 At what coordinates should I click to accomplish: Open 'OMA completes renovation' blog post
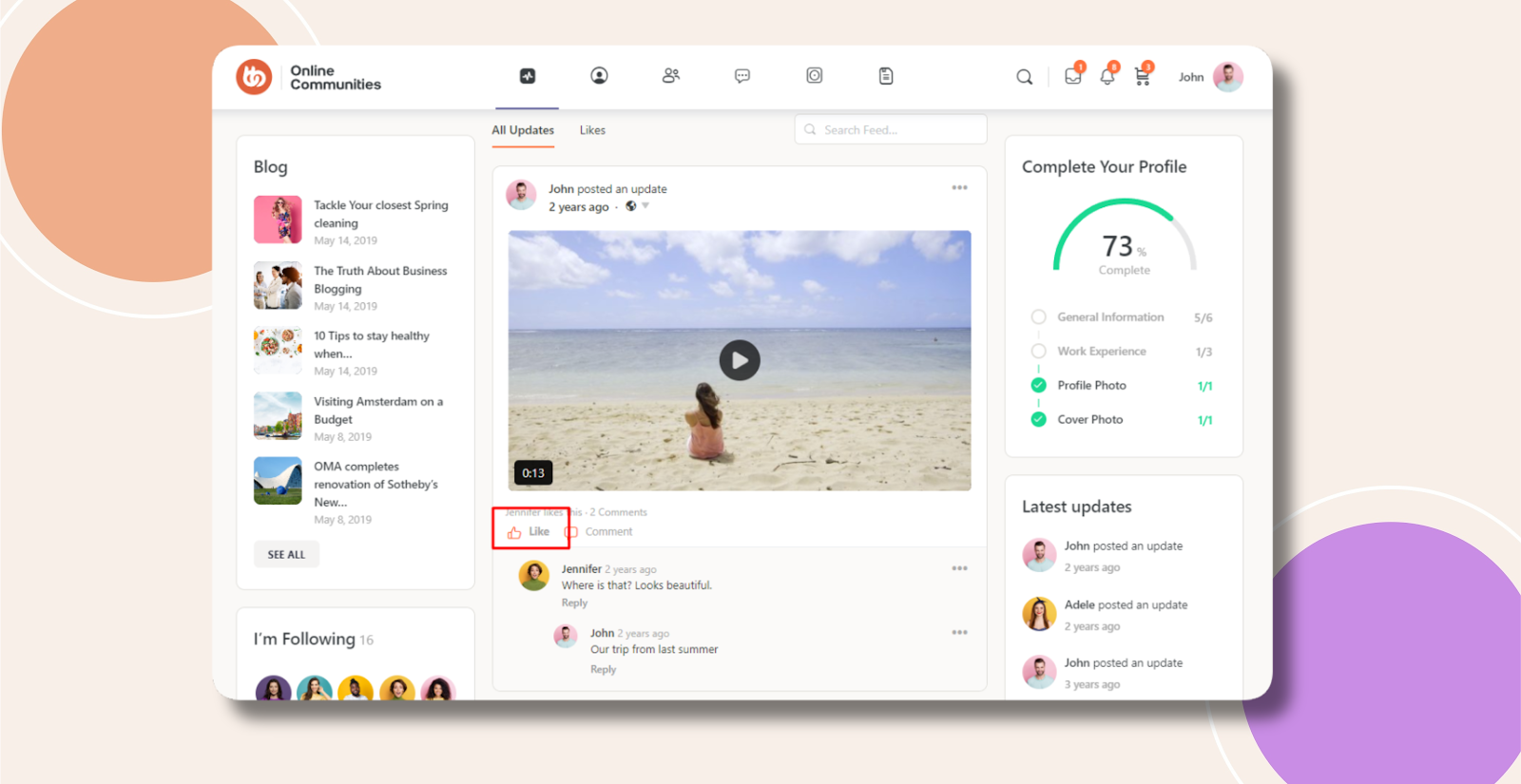[376, 484]
